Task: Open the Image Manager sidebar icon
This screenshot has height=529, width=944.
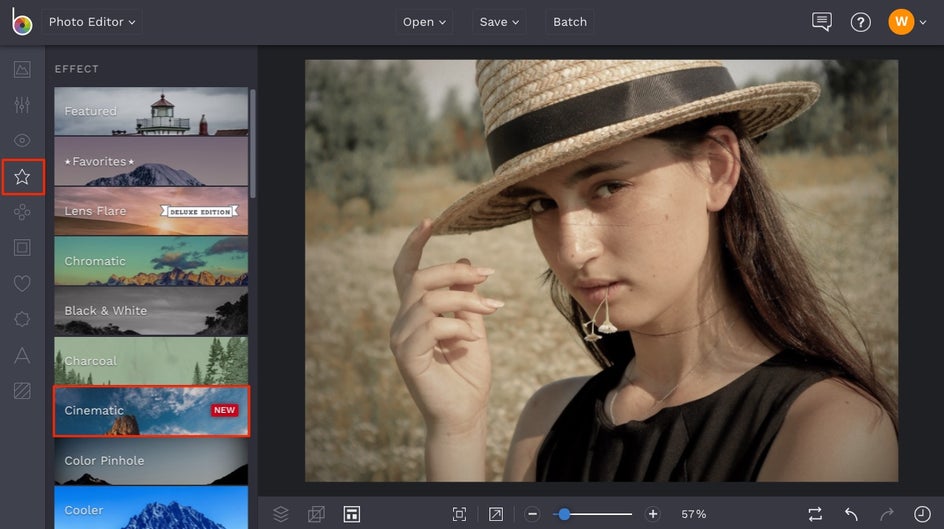Action: click(22, 69)
